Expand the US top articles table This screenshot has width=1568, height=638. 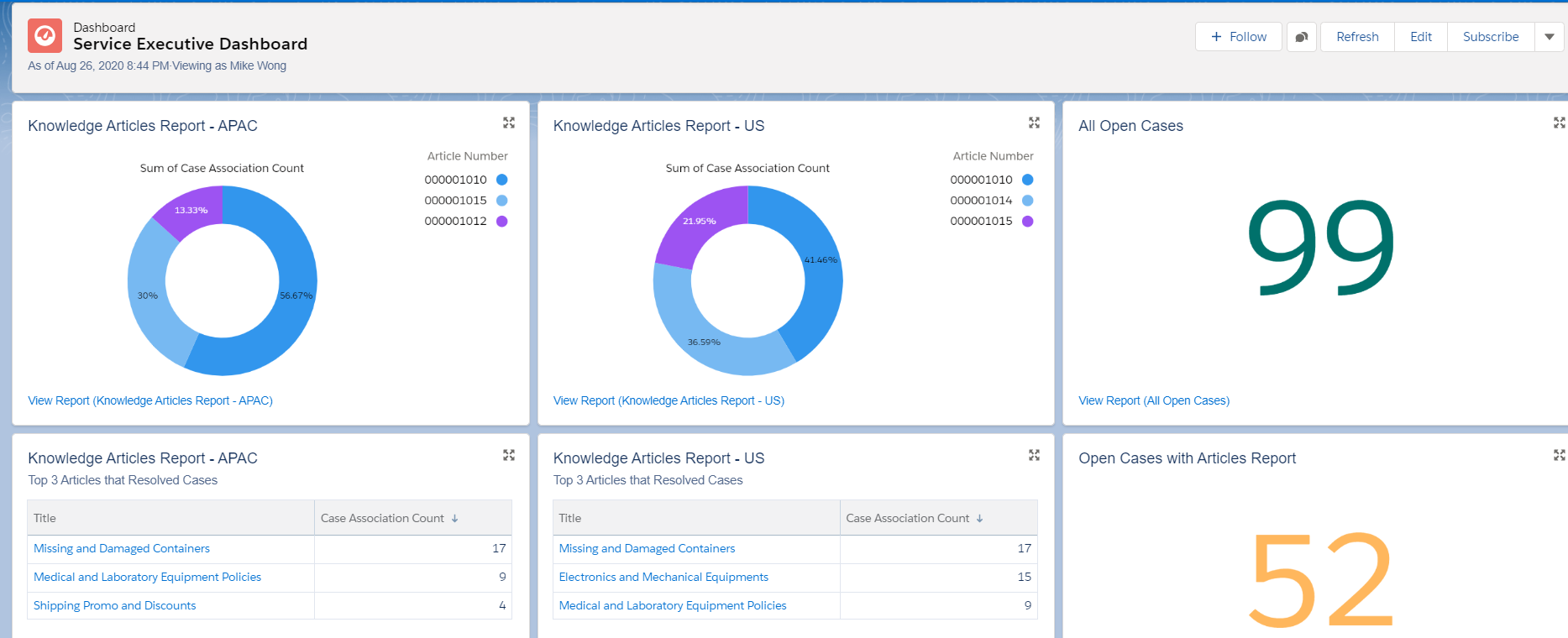tap(1034, 455)
